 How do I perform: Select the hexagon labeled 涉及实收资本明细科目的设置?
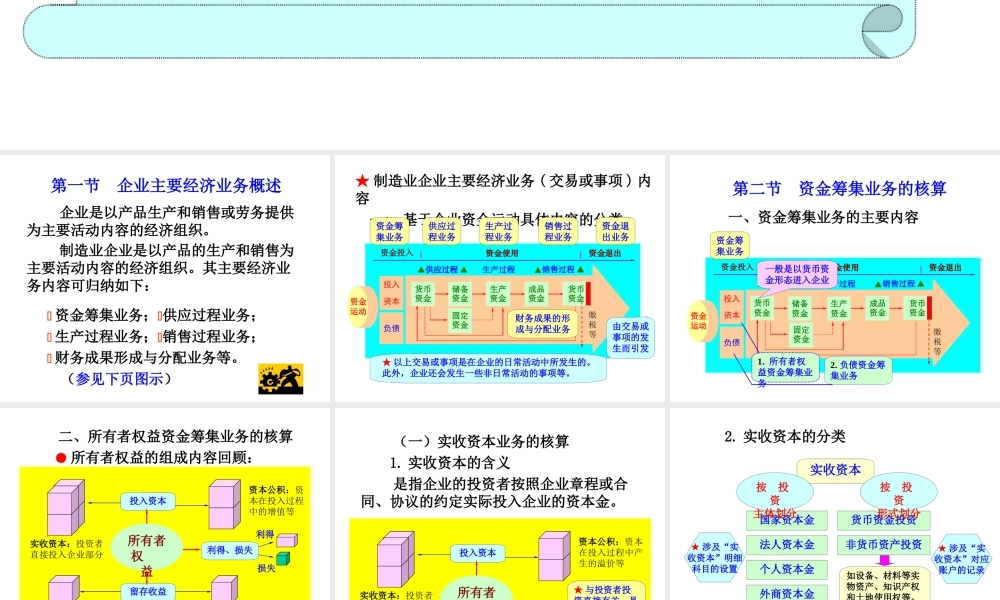click(714, 558)
